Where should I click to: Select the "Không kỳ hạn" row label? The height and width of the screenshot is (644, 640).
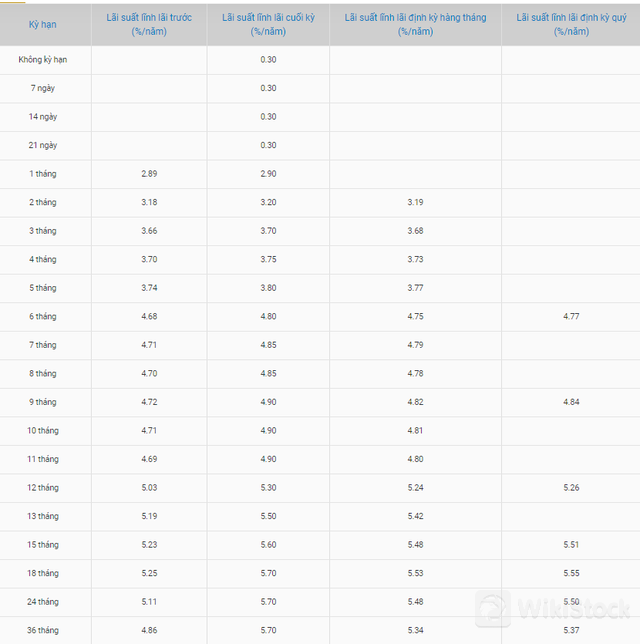pyautogui.click(x=43, y=60)
